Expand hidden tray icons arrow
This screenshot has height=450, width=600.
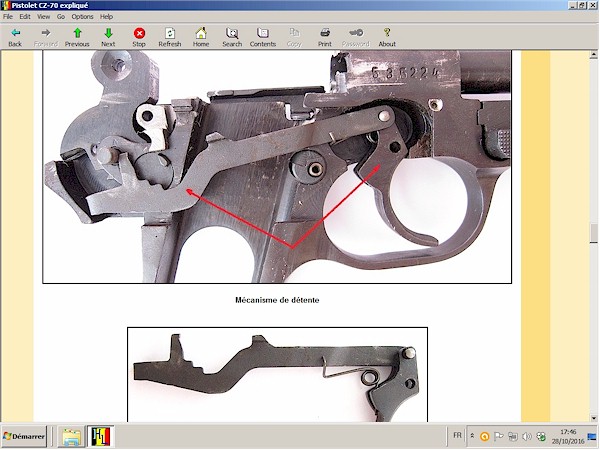(x=472, y=435)
